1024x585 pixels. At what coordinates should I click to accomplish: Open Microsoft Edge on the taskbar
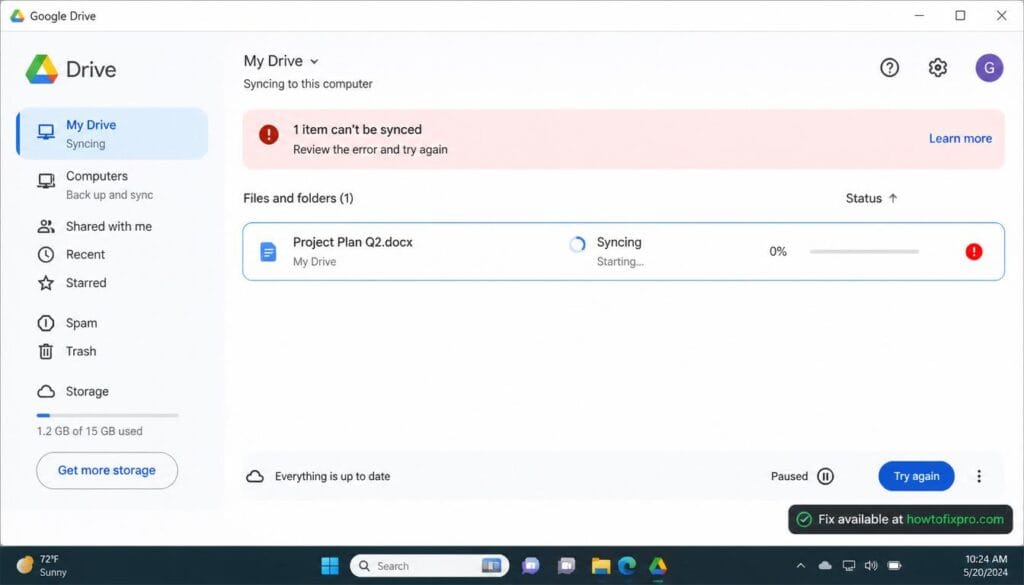tap(627, 565)
